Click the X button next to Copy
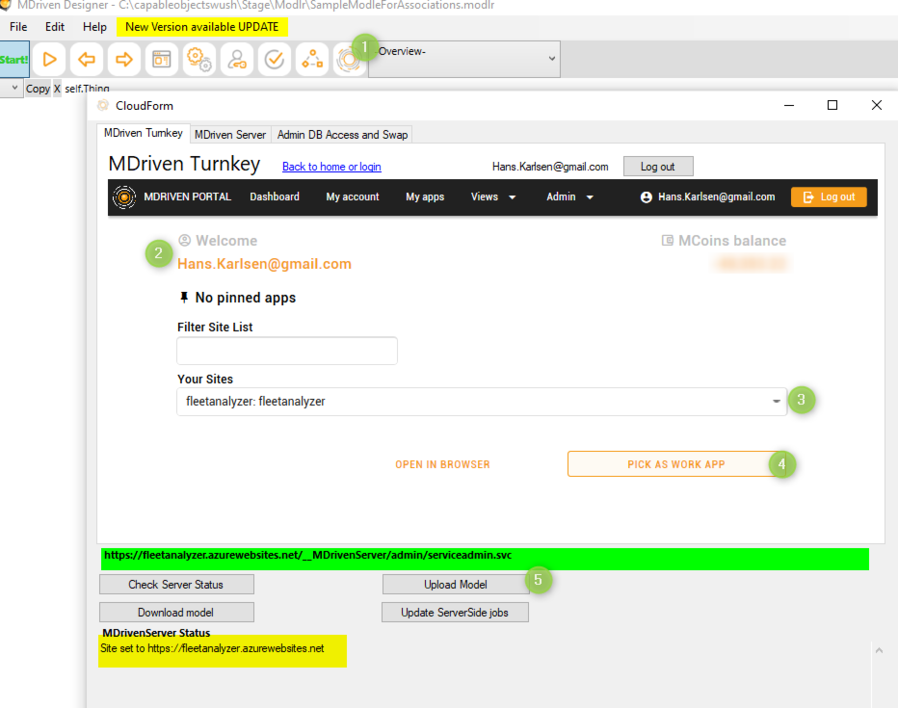 pyautogui.click(x=57, y=89)
